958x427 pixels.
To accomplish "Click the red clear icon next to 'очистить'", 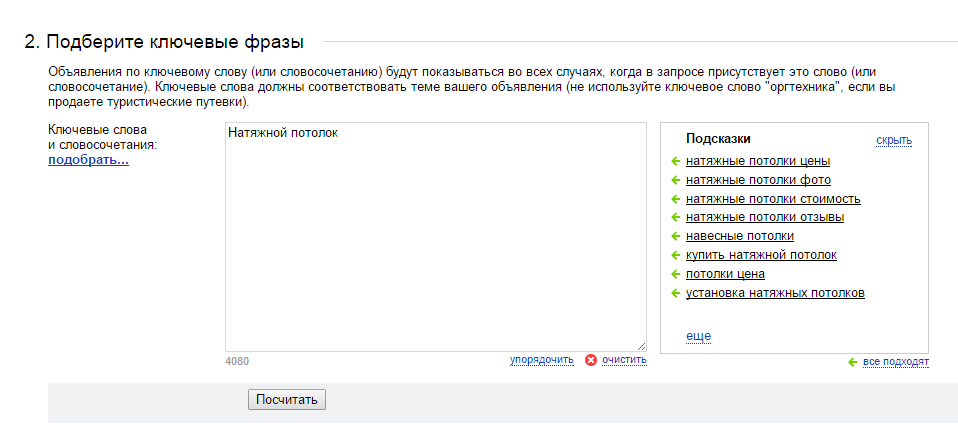I will [x=591, y=360].
